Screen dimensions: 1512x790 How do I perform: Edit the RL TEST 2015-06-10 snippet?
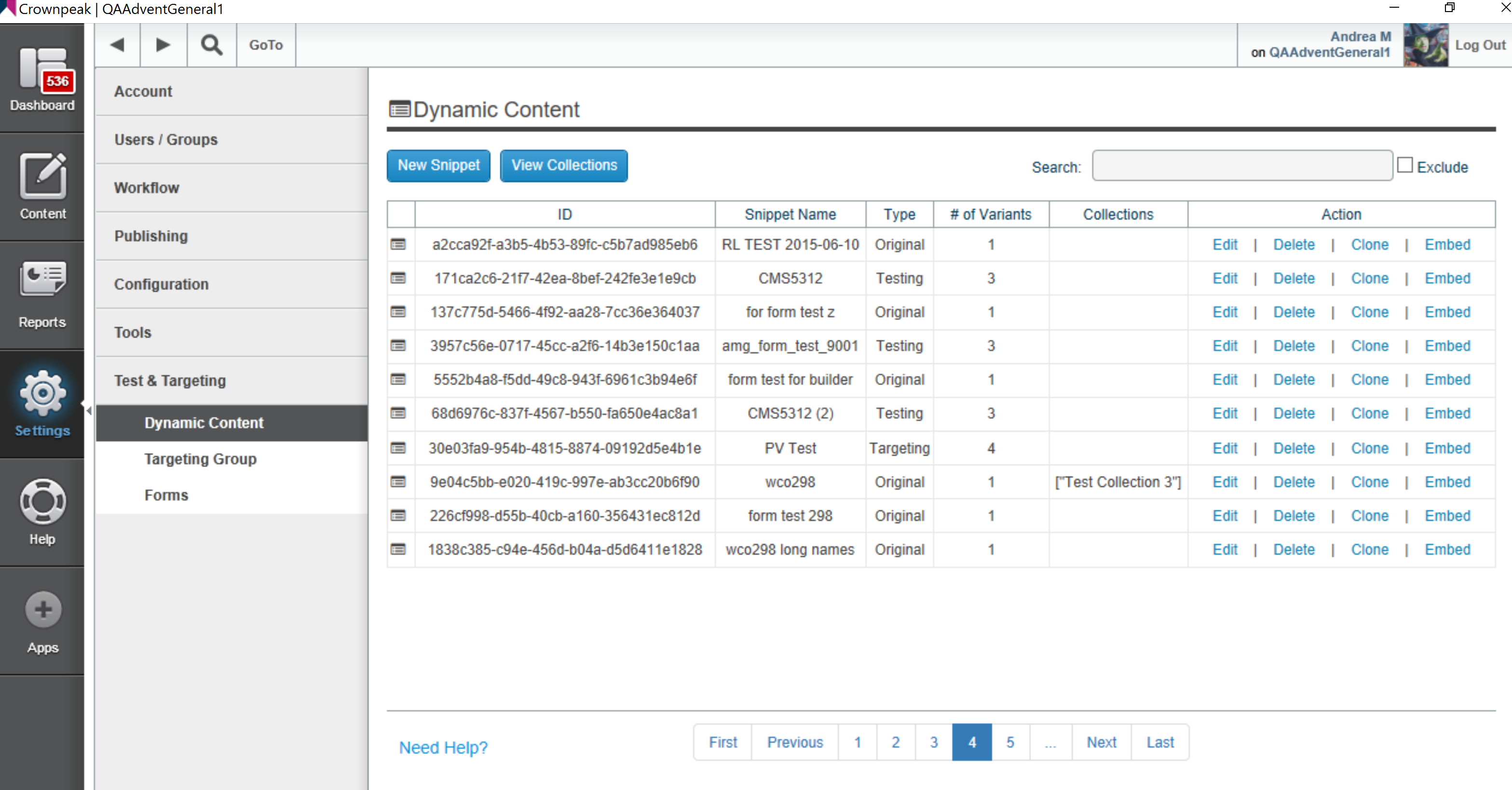pyautogui.click(x=1225, y=244)
